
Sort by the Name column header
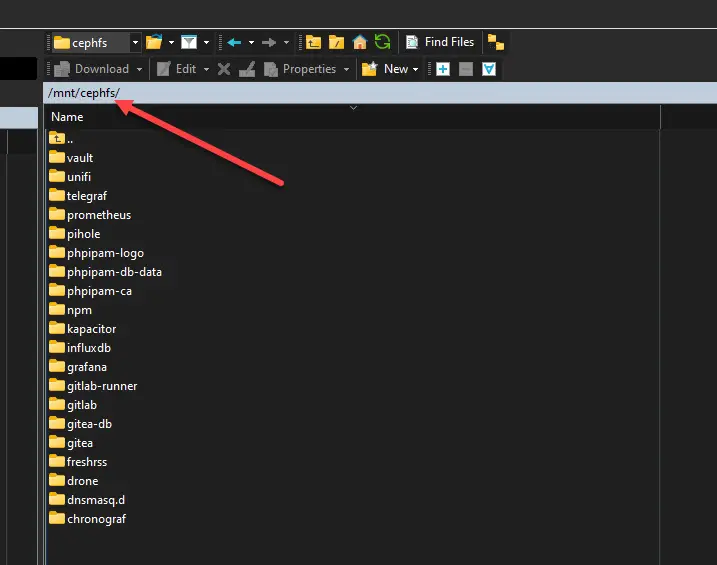(x=352, y=117)
